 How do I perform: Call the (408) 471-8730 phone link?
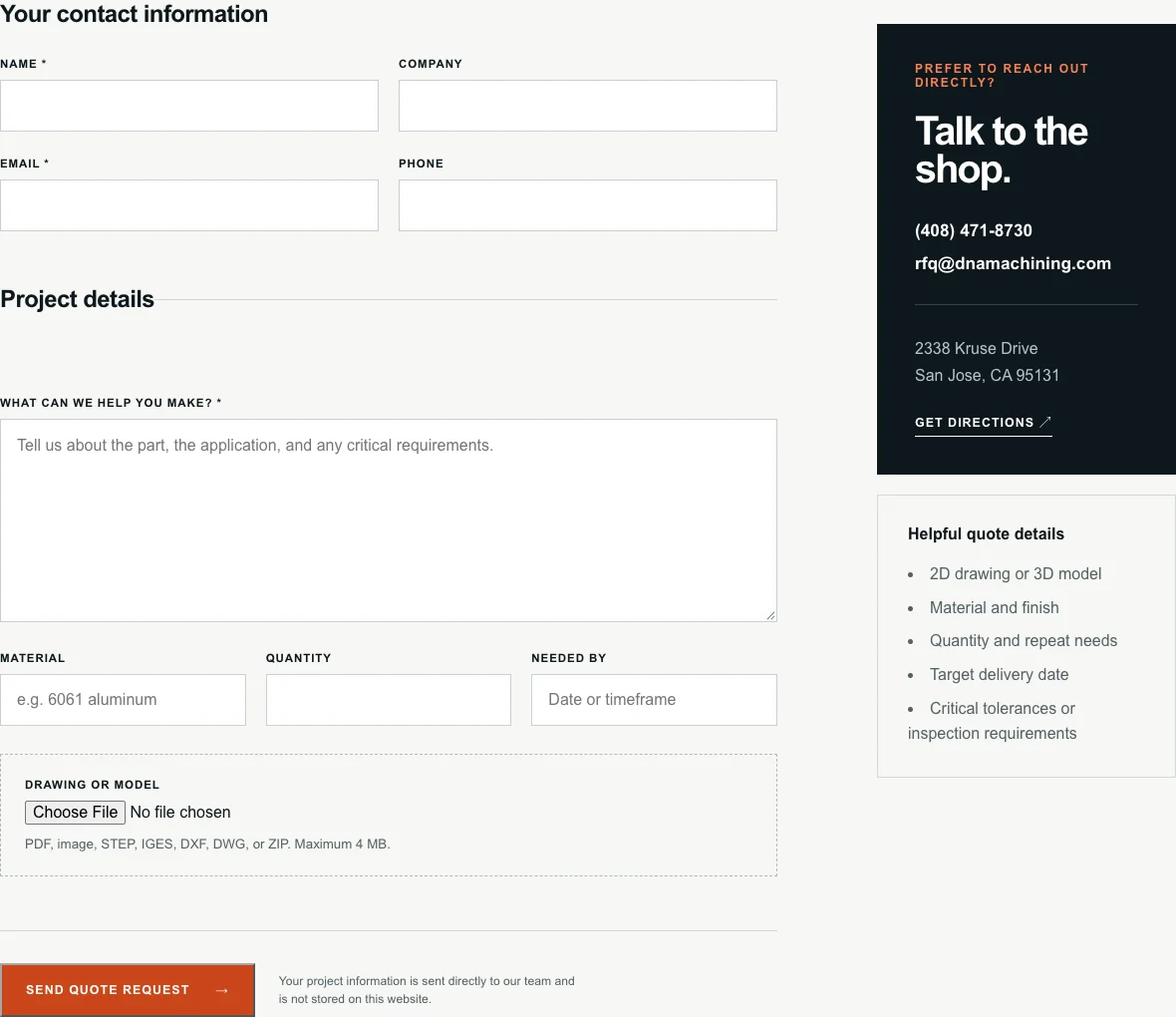click(974, 230)
